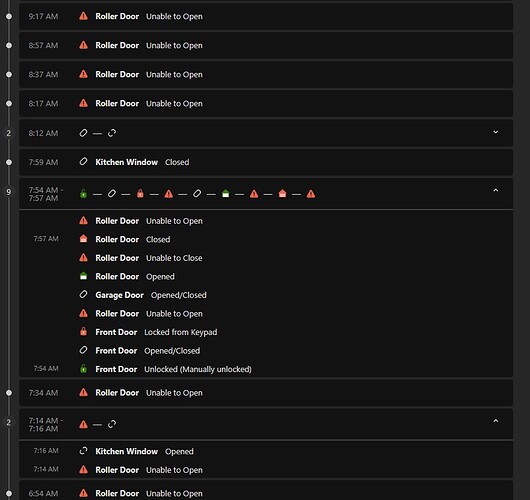Click 'Roller Door' label at 8:37 AM
This screenshot has width=530, height=500.
(x=117, y=74)
